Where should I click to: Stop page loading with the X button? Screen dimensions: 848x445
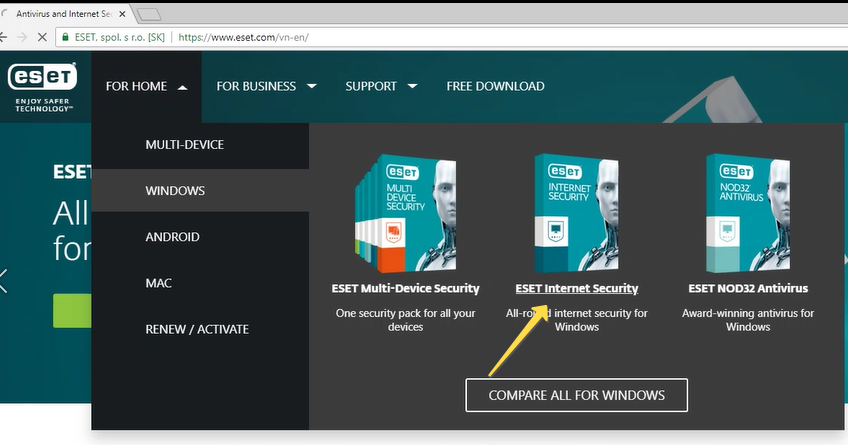42,37
